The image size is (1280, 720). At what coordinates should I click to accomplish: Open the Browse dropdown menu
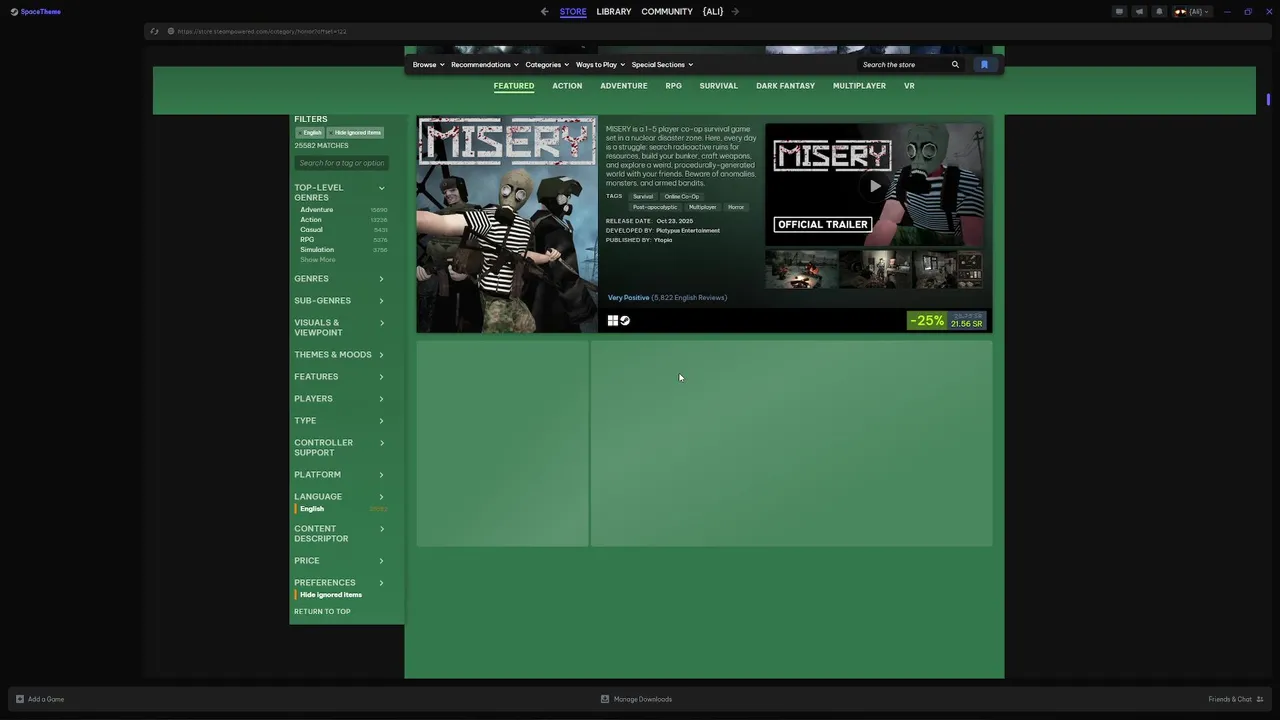[428, 65]
